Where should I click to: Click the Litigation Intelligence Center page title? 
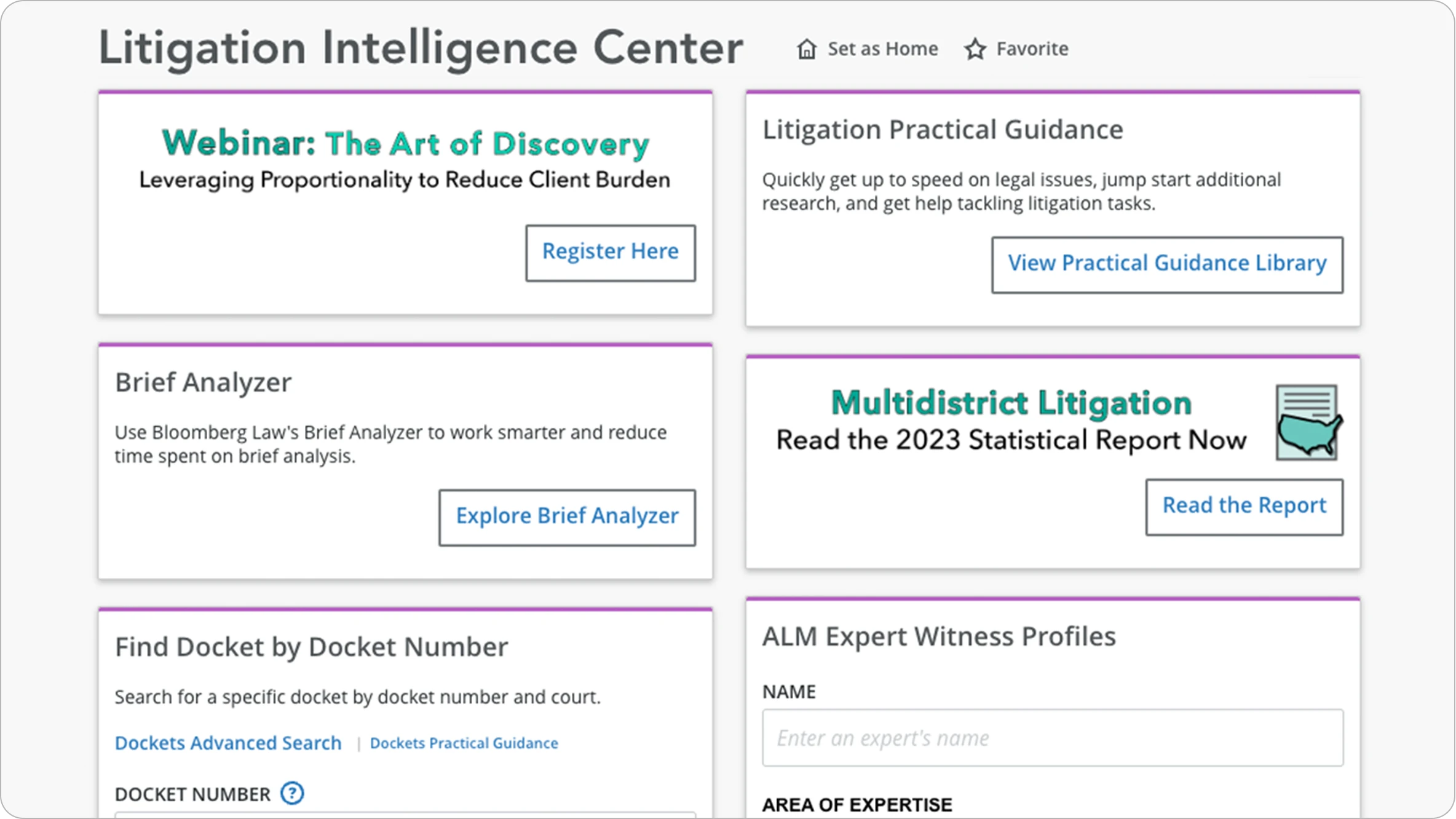(x=421, y=48)
